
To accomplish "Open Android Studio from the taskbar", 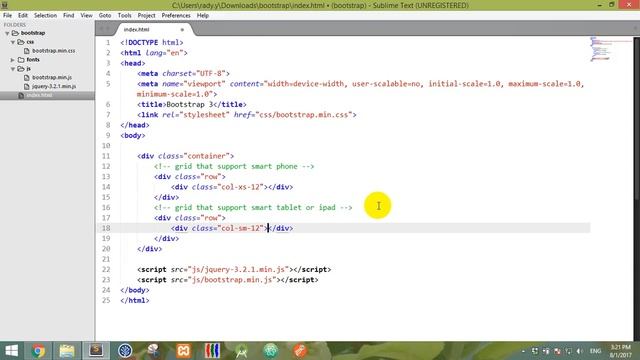I will [x=241, y=351].
